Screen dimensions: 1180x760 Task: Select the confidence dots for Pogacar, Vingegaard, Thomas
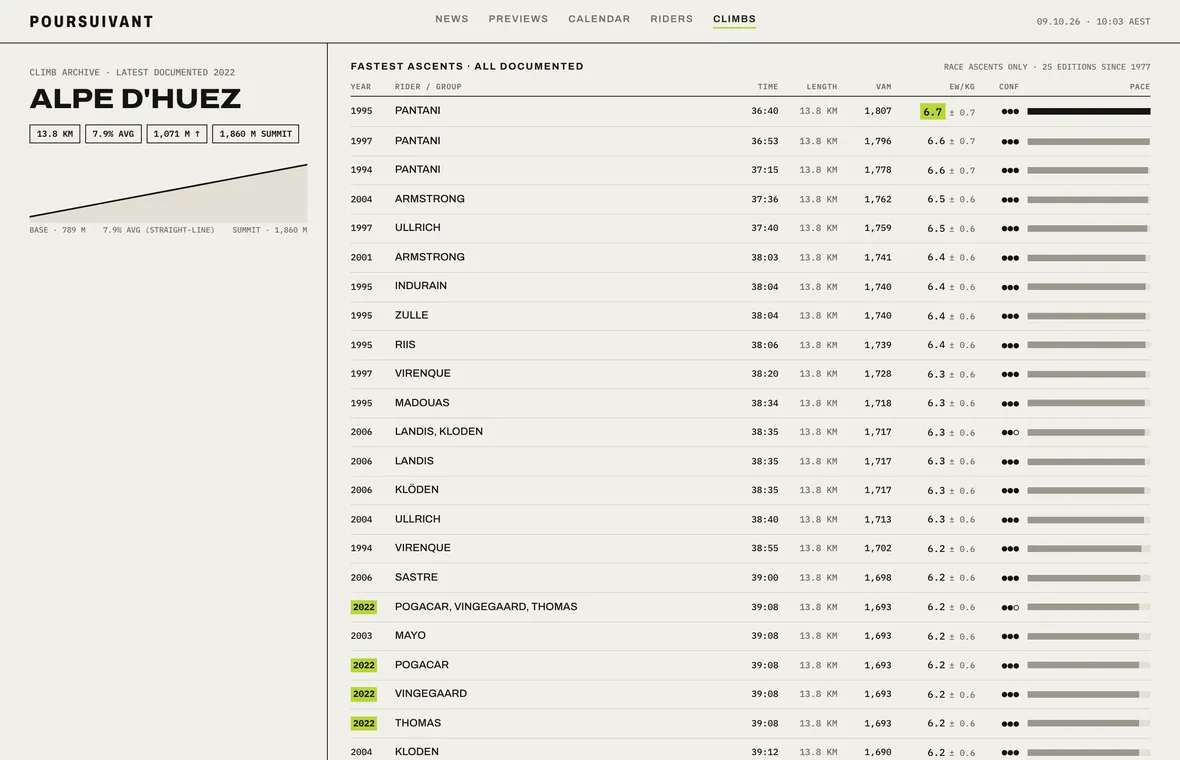(1010, 608)
